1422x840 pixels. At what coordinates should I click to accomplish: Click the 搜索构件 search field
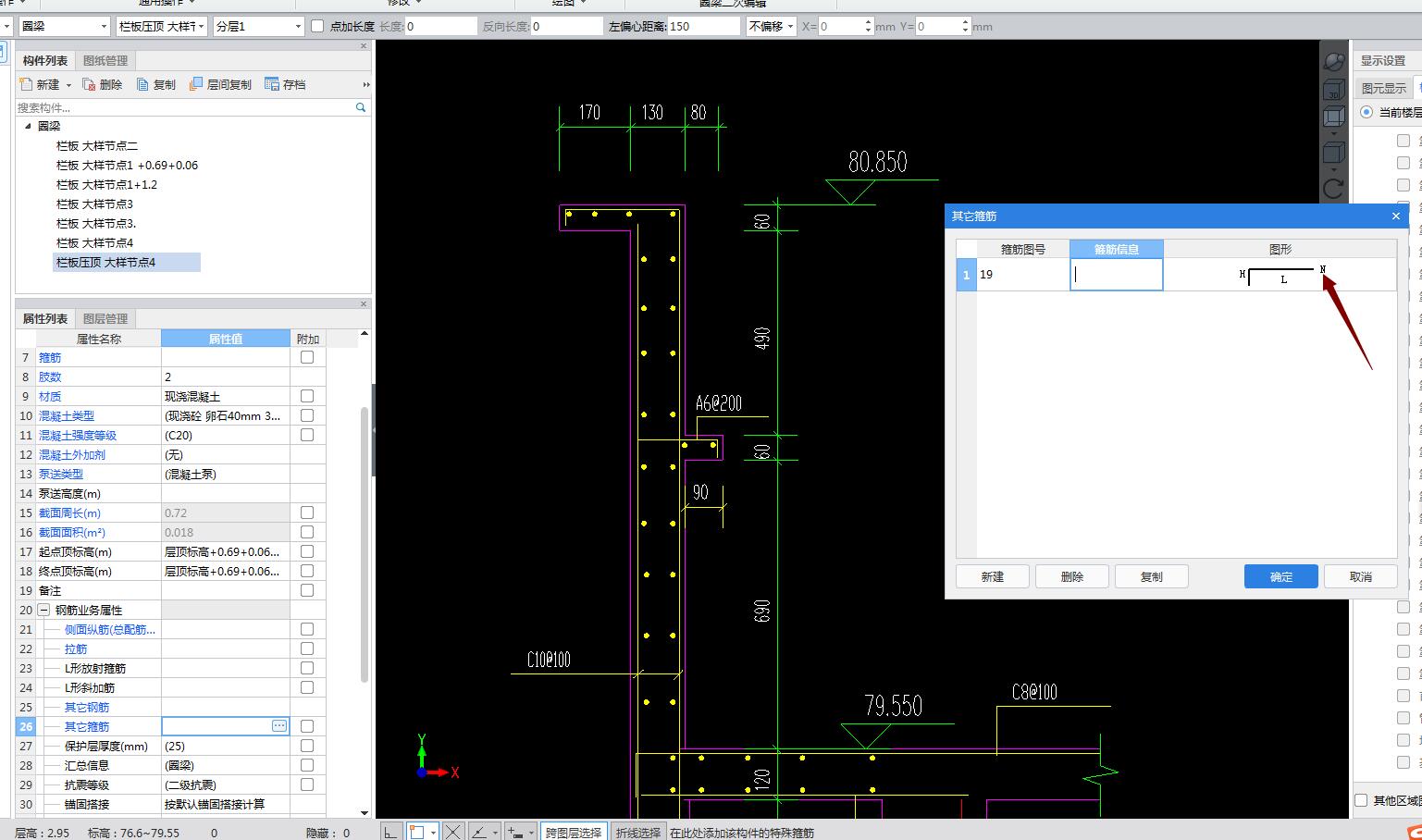(x=185, y=107)
